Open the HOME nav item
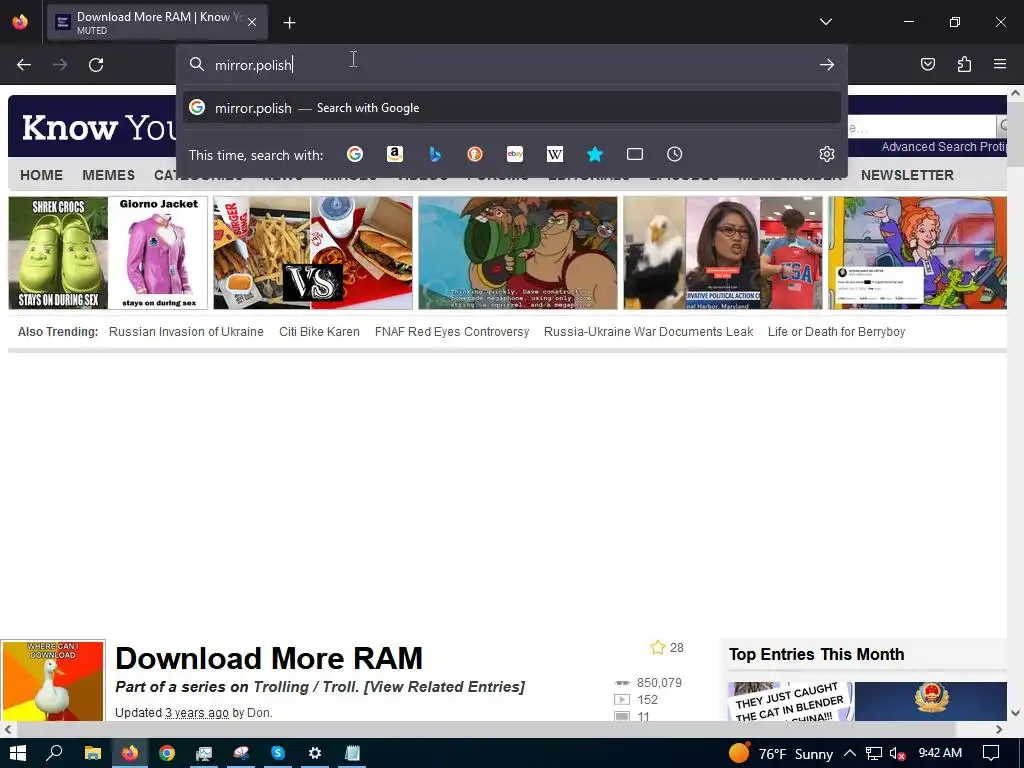 (41, 175)
